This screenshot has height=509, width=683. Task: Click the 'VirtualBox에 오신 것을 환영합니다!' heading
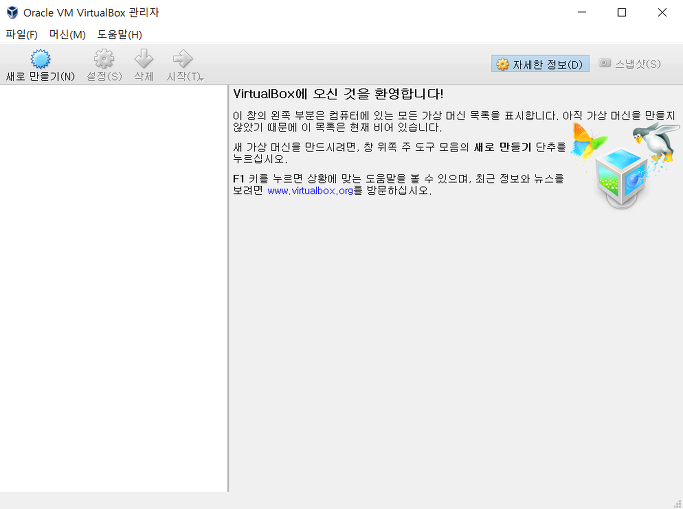pos(338,94)
